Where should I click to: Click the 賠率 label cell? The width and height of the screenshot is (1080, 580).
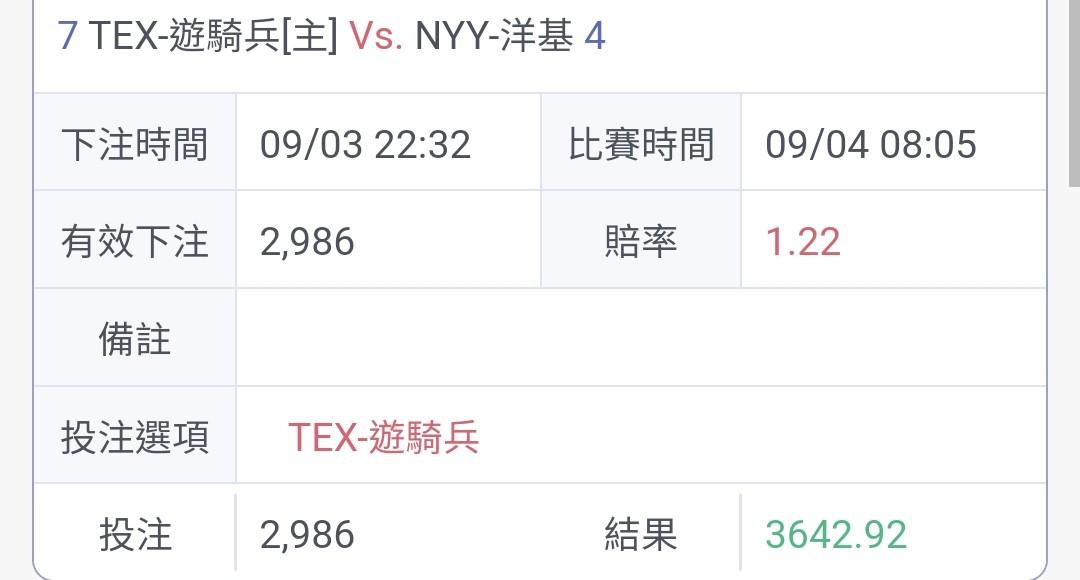[x=641, y=240]
